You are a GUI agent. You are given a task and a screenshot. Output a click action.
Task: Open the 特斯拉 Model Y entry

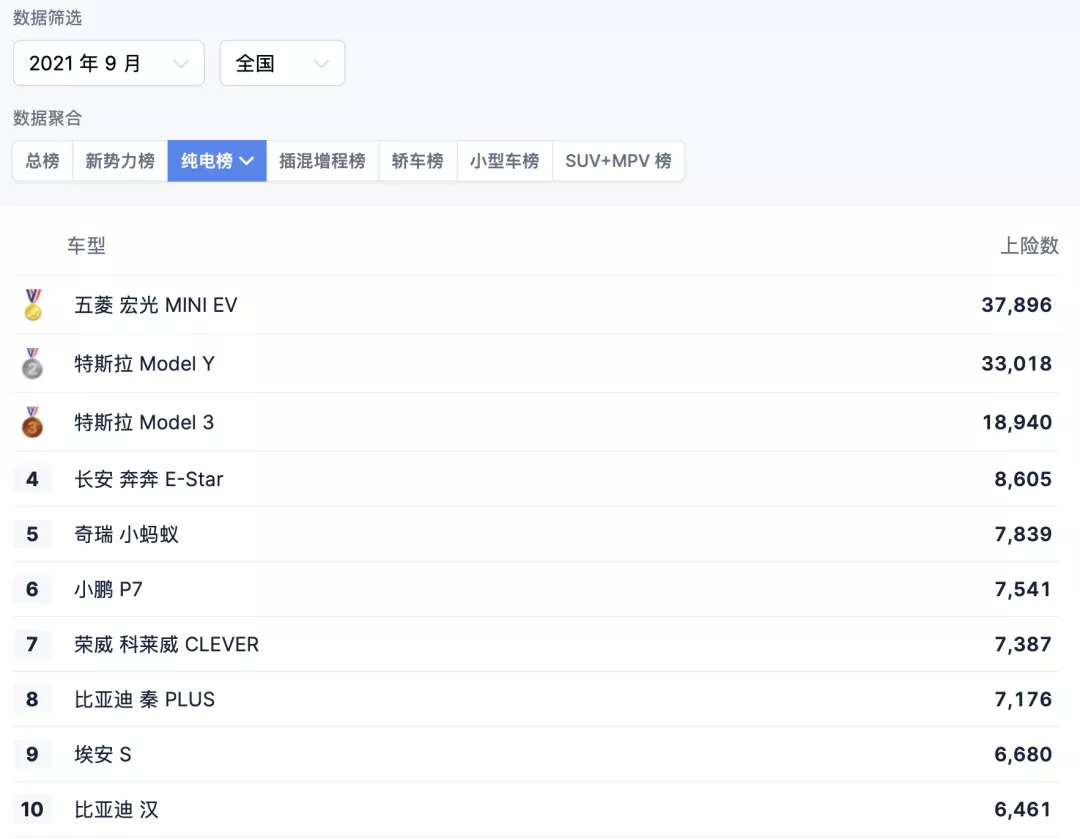tap(536, 363)
